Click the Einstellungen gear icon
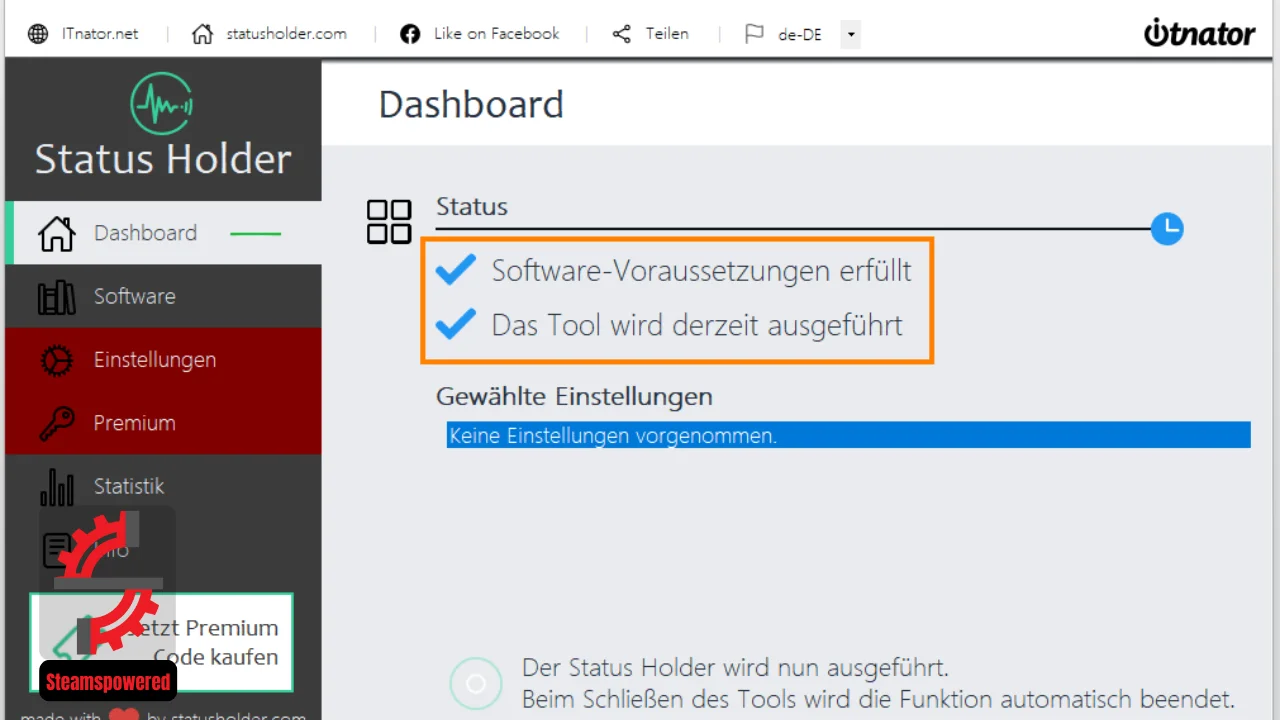This screenshot has width=1280, height=720. click(x=57, y=360)
